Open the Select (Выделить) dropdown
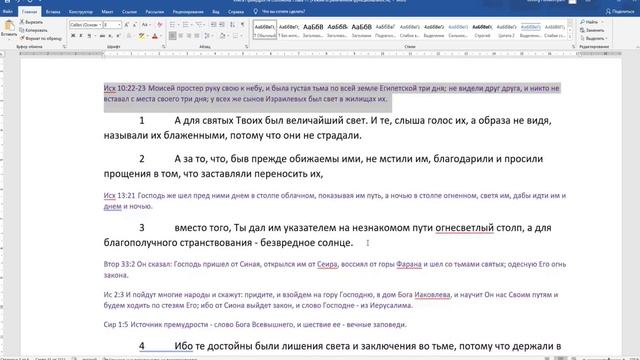This screenshot has width=640, height=360. coord(594,38)
